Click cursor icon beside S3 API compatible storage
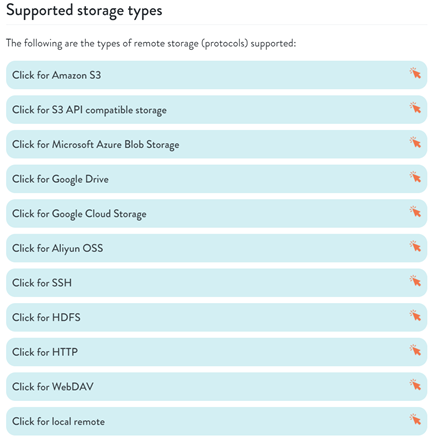Viewport: 431px width, 440px height. 415,107
